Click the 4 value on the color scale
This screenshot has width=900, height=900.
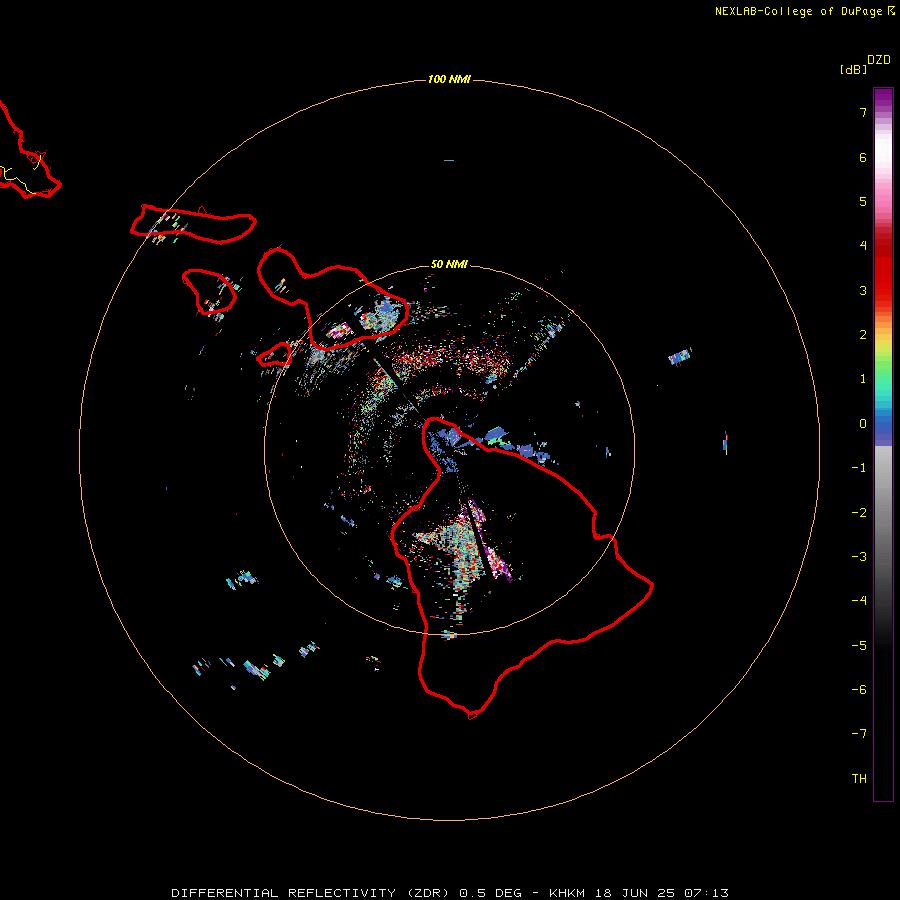pyautogui.click(x=863, y=246)
